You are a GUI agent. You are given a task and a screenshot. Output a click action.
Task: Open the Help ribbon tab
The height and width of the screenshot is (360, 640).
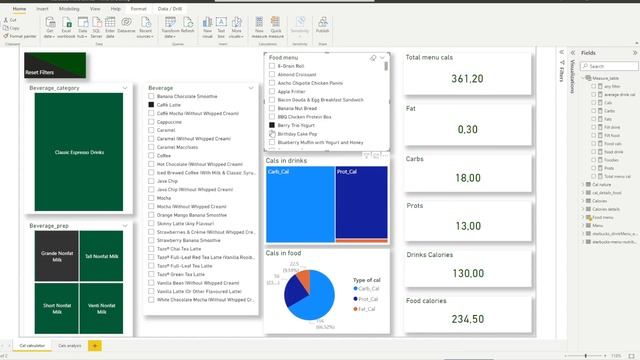(x=116, y=9)
